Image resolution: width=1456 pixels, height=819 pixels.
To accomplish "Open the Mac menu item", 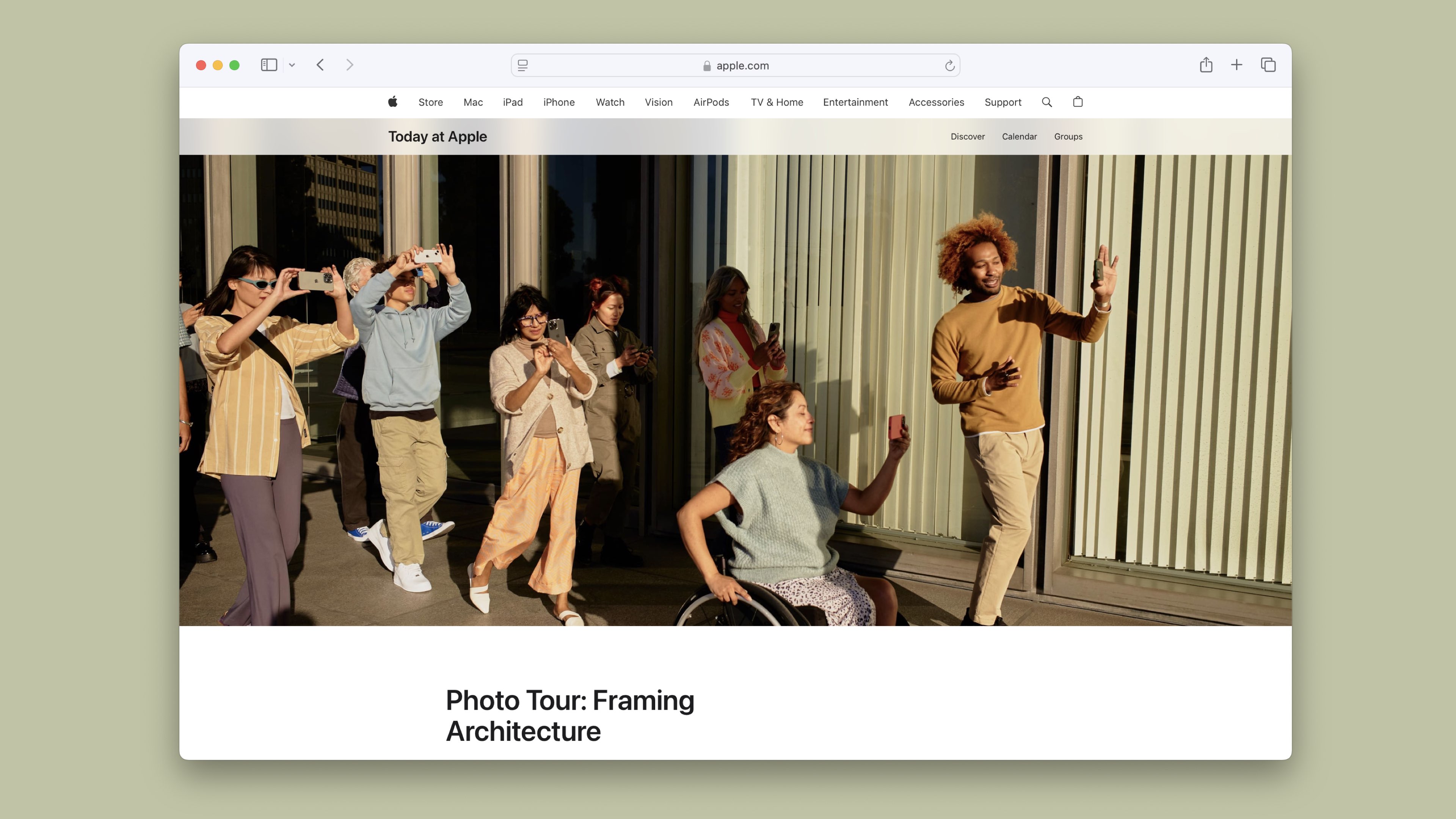I will tap(473, 102).
